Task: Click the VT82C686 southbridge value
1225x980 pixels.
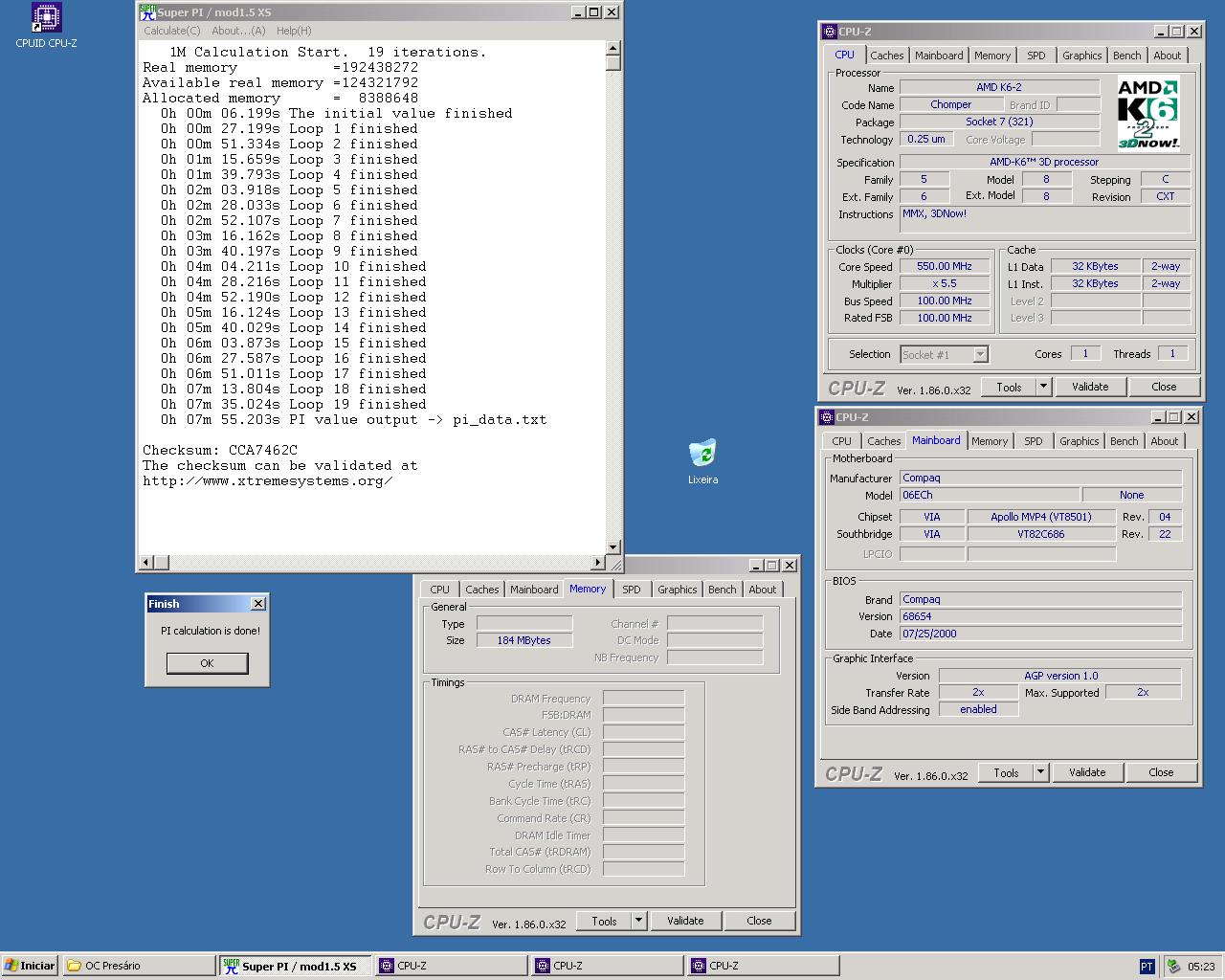Action: (x=1040, y=534)
